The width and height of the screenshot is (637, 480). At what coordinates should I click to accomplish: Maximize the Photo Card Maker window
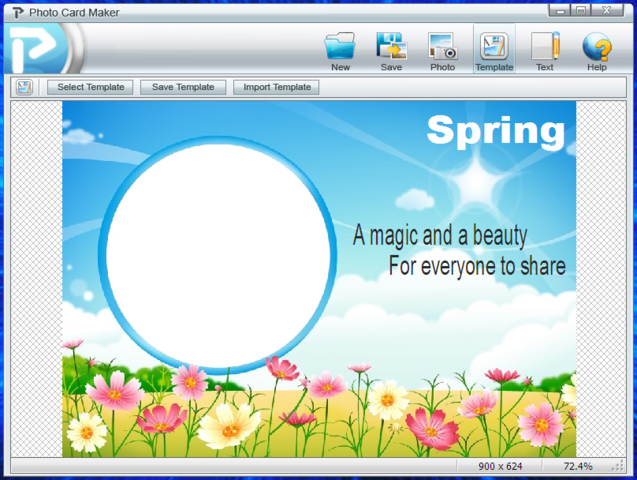(581, 11)
